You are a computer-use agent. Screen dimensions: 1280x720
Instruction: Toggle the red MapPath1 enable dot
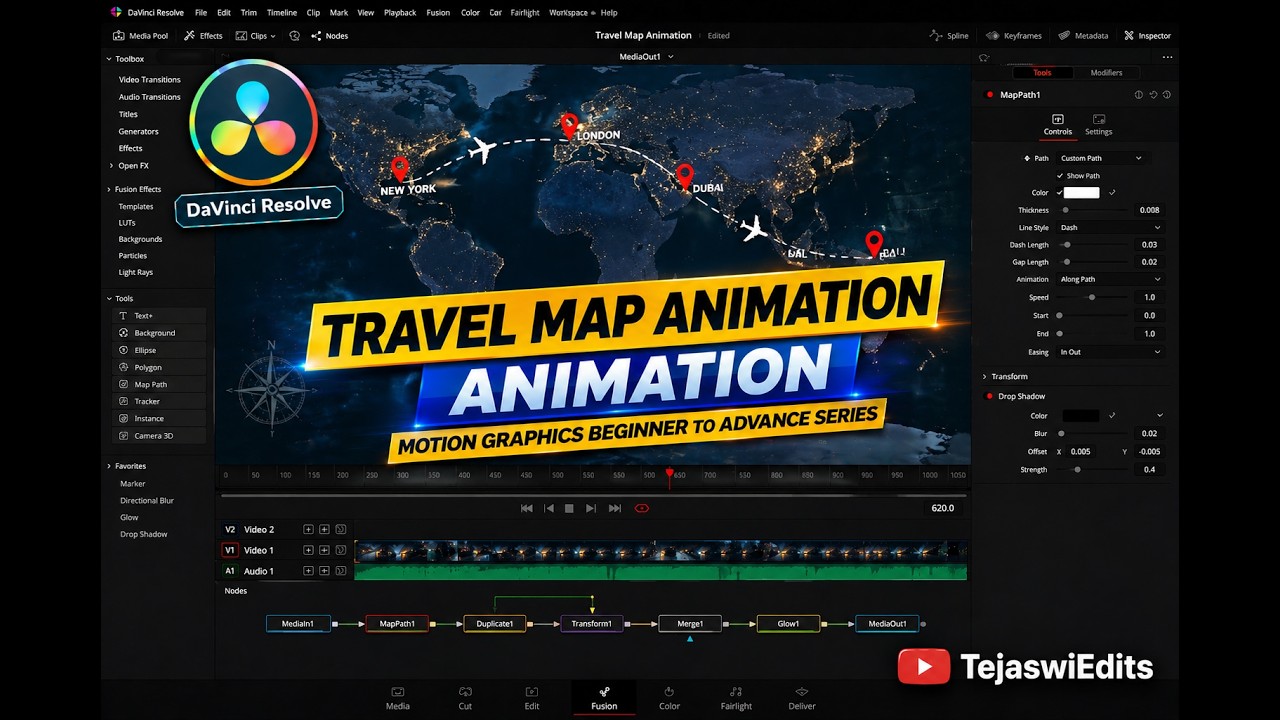990,95
